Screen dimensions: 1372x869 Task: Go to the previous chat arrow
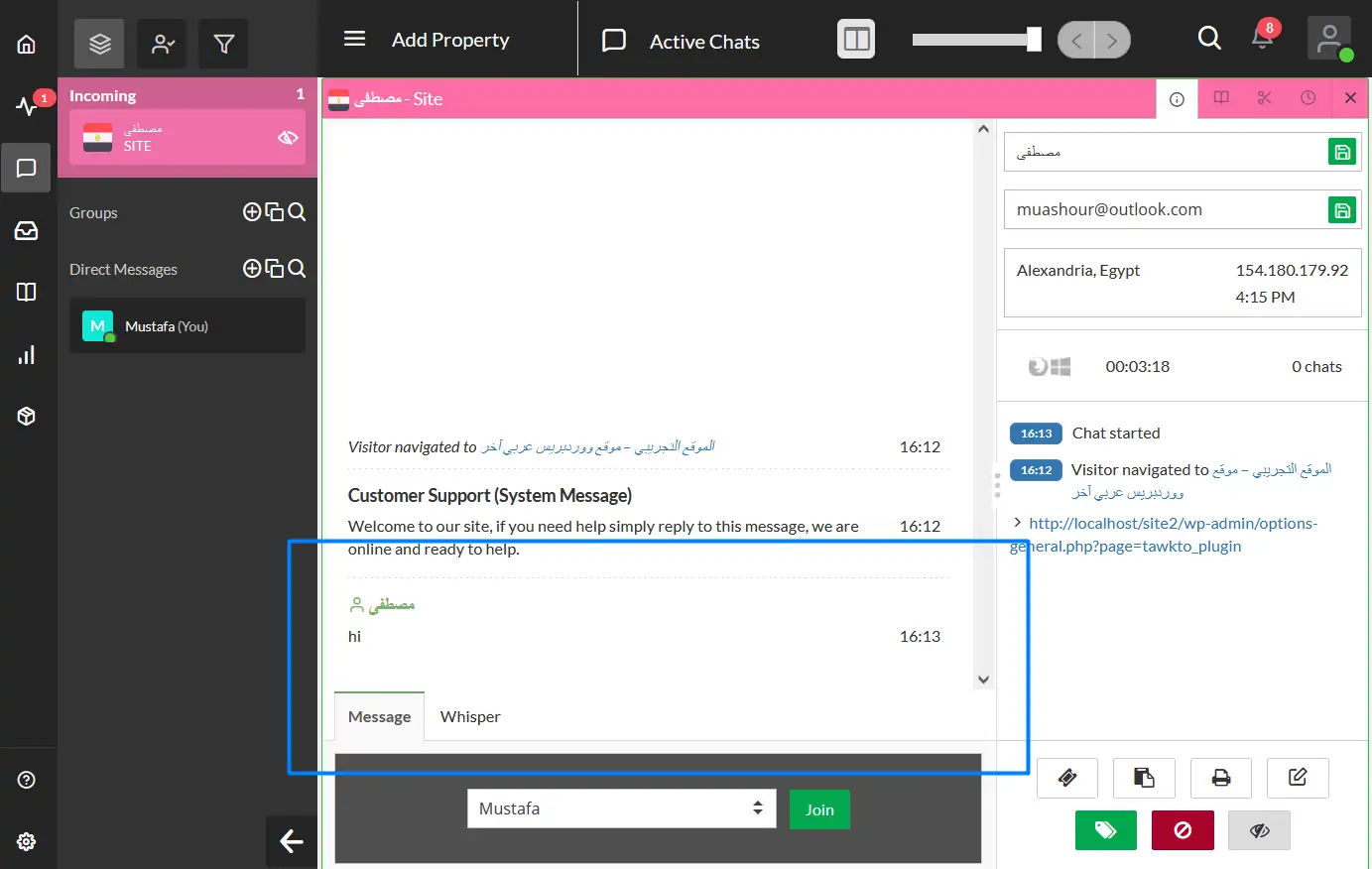(x=1076, y=40)
